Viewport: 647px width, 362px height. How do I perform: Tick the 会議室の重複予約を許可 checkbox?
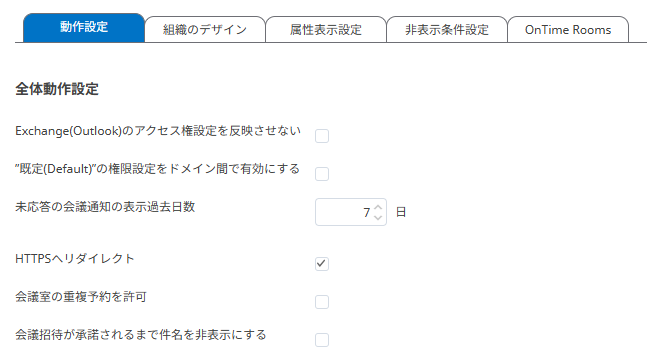pyautogui.click(x=322, y=302)
